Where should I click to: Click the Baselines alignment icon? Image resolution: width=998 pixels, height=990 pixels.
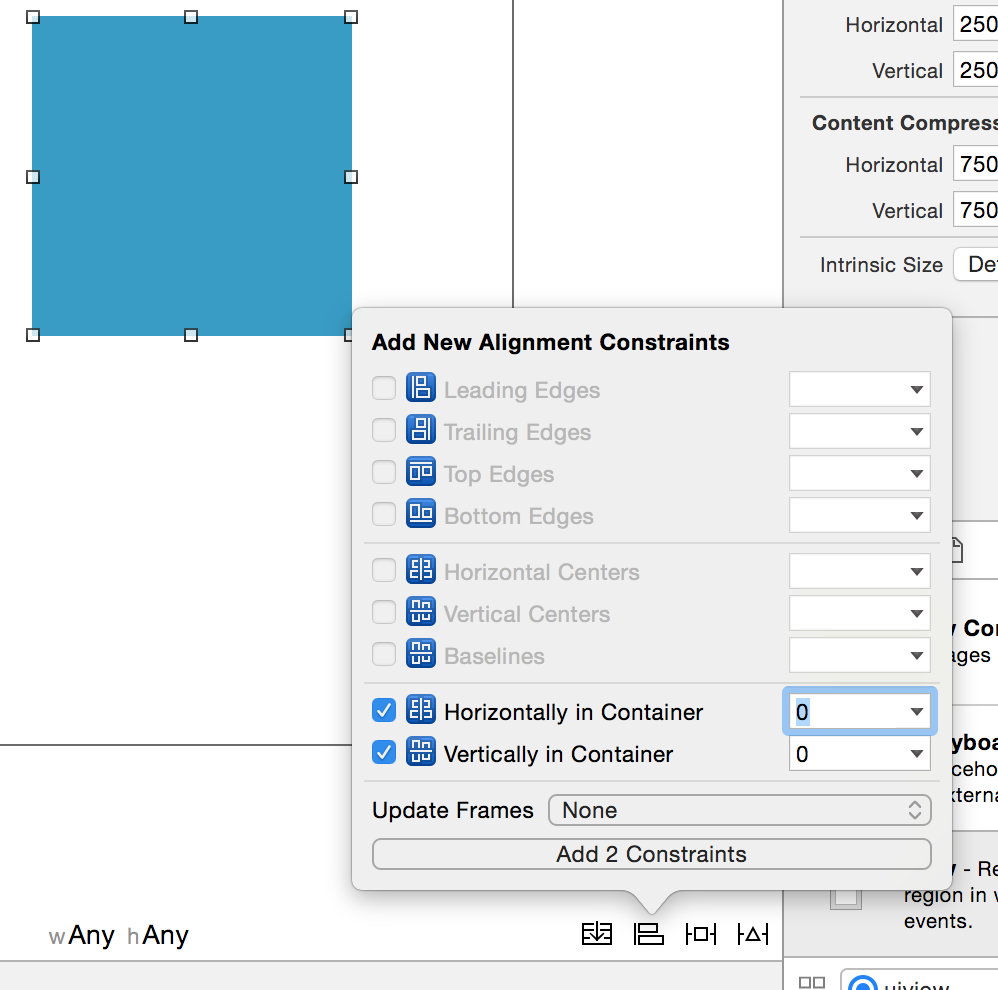click(x=421, y=654)
